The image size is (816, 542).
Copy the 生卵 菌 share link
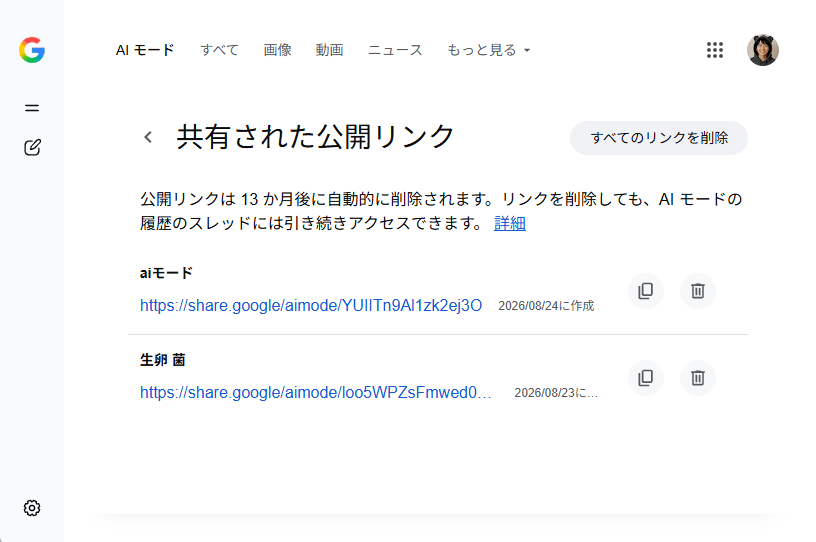(645, 377)
